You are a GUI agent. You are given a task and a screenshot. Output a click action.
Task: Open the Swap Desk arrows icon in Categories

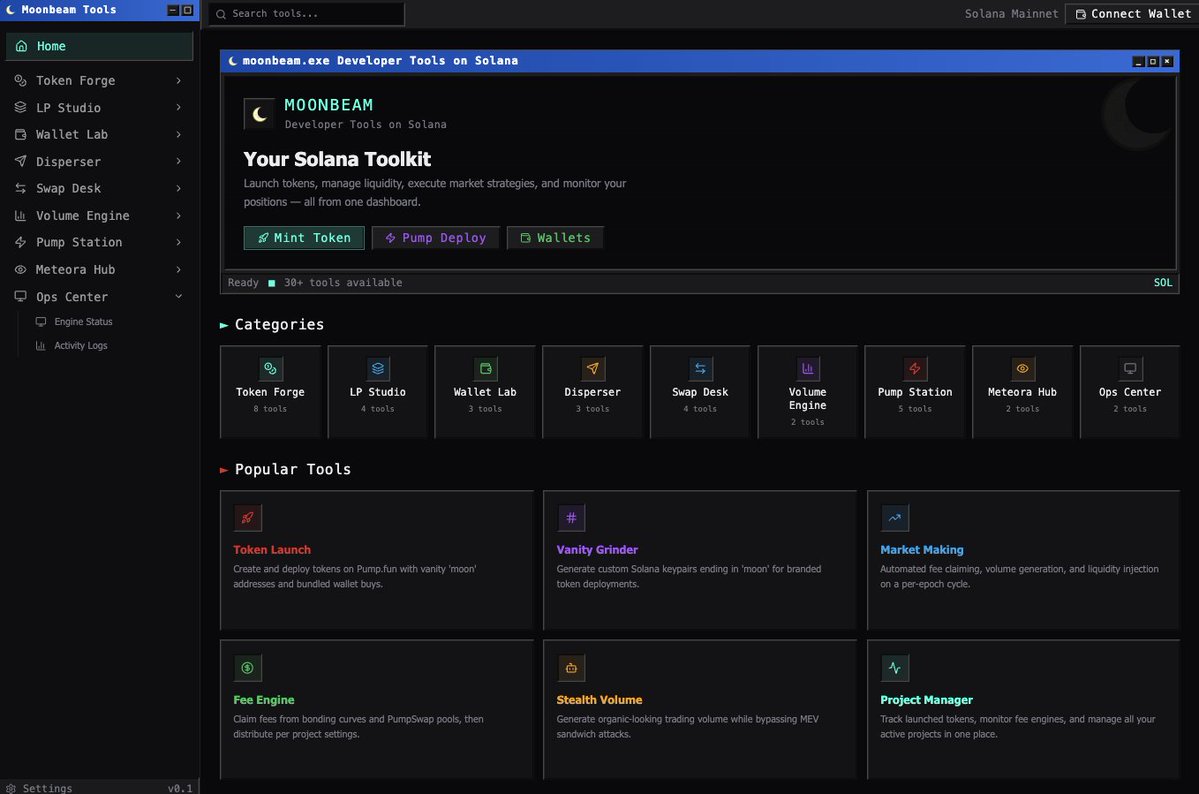[x=700, y=368]
